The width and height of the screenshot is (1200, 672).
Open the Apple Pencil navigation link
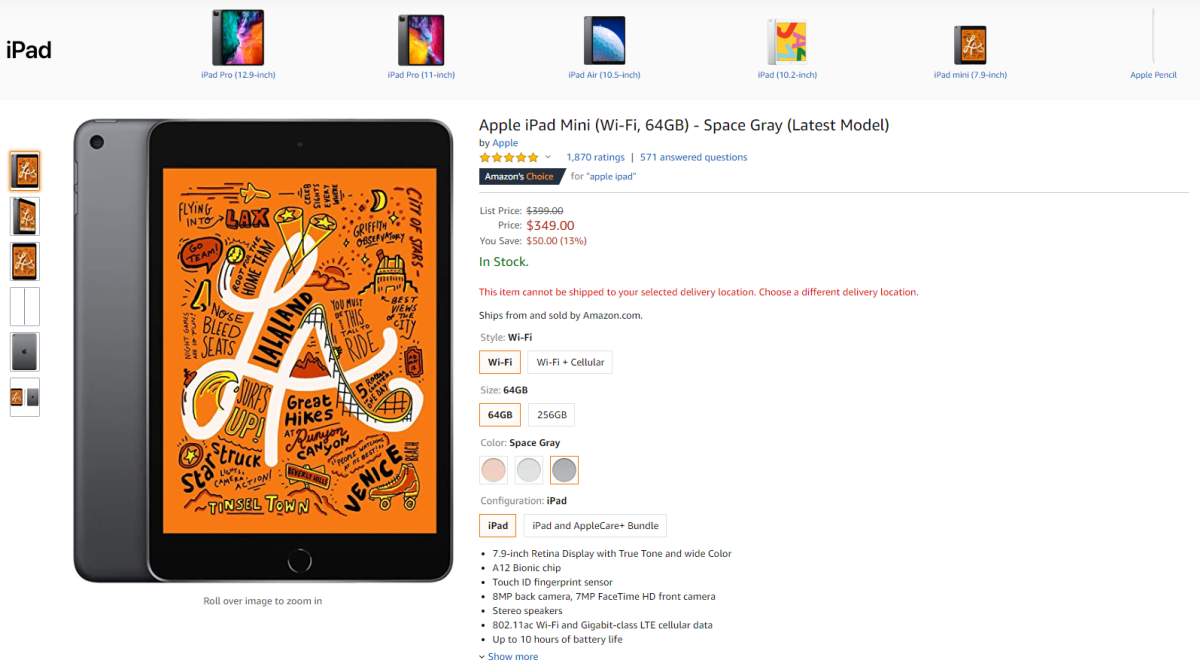(x=1153, y=75)
